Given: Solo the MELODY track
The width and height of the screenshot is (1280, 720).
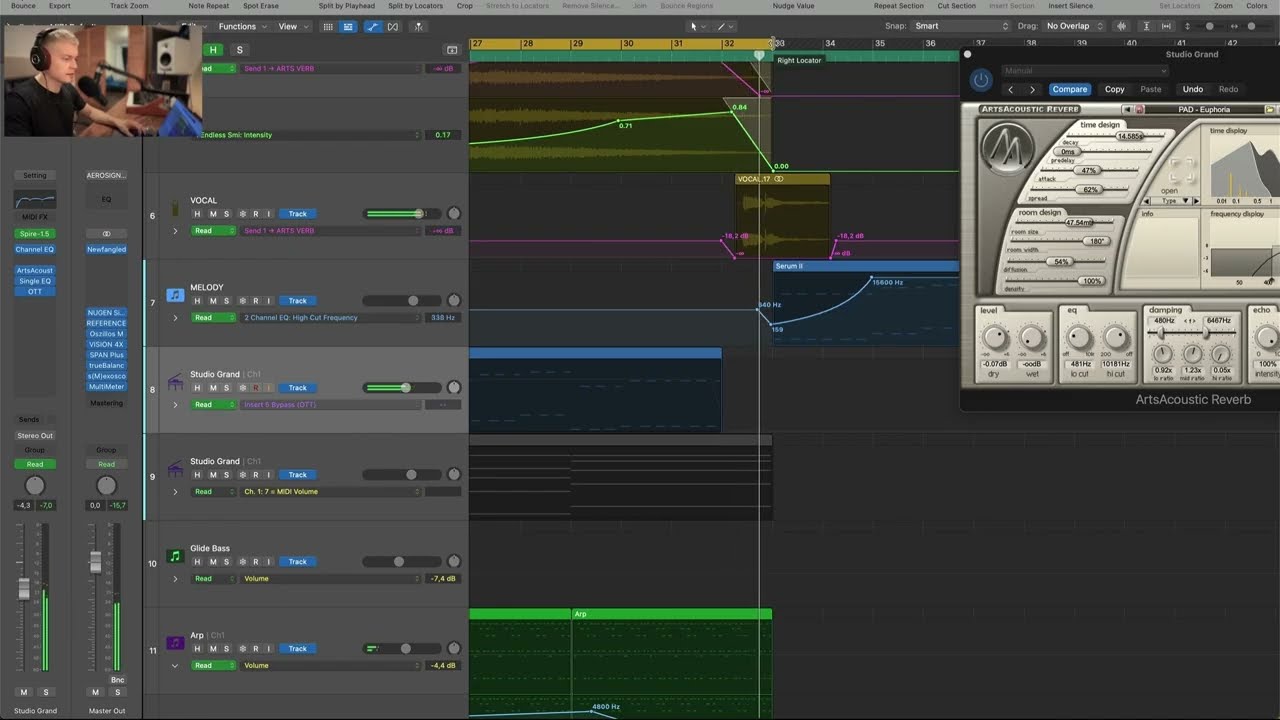Looking at the screenshot, I should [x=226, y=301].
